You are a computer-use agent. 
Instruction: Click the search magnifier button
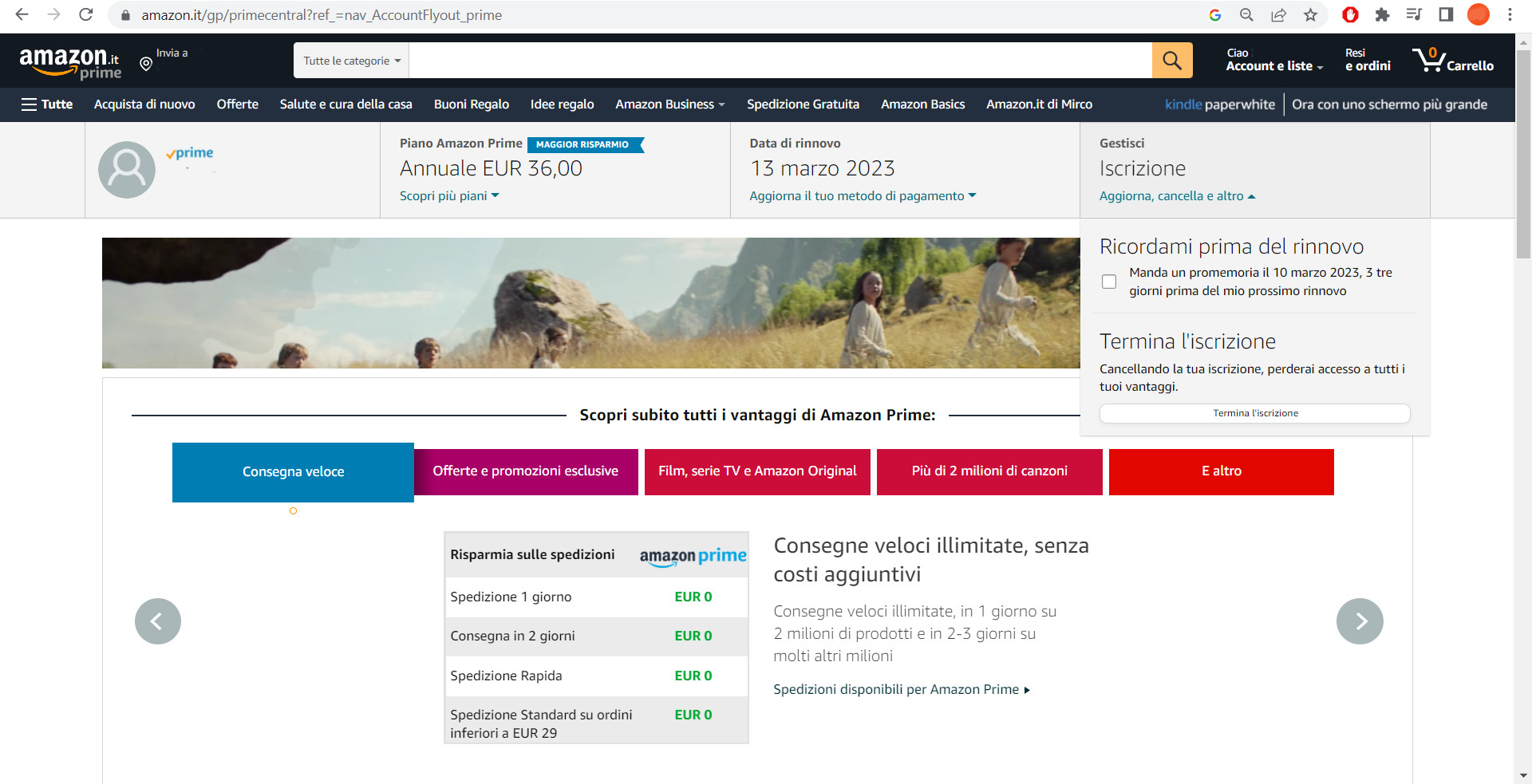[1171, 60]
